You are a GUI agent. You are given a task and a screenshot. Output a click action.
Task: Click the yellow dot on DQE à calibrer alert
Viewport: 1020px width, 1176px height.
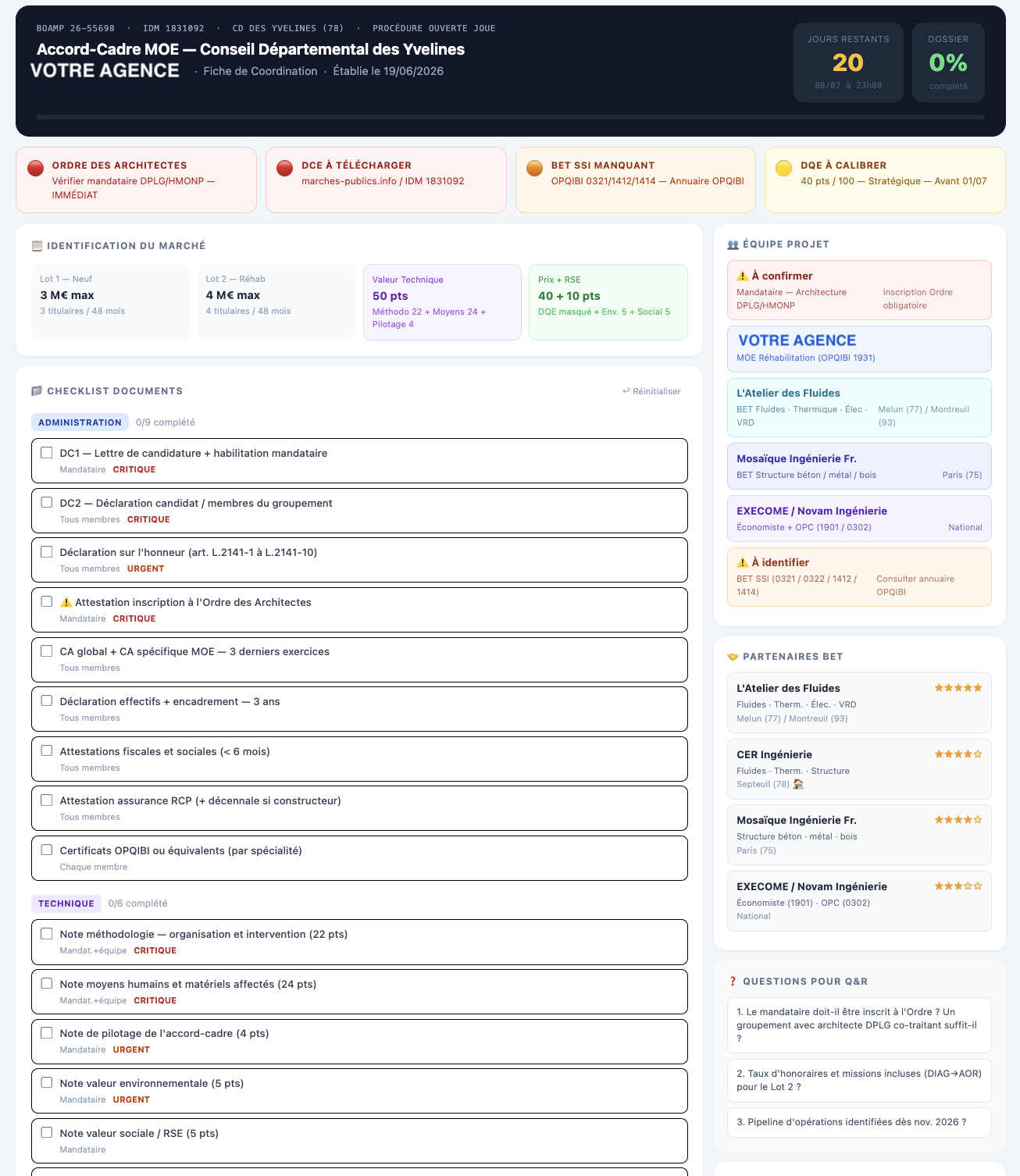783,168
